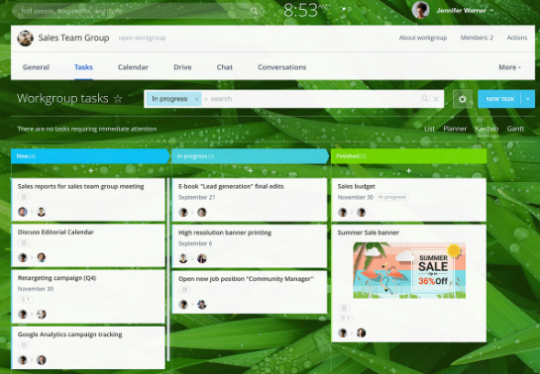Clear the task filter with the X icon
The height and width of the screenshot is (374, 540).
point(436,99)
